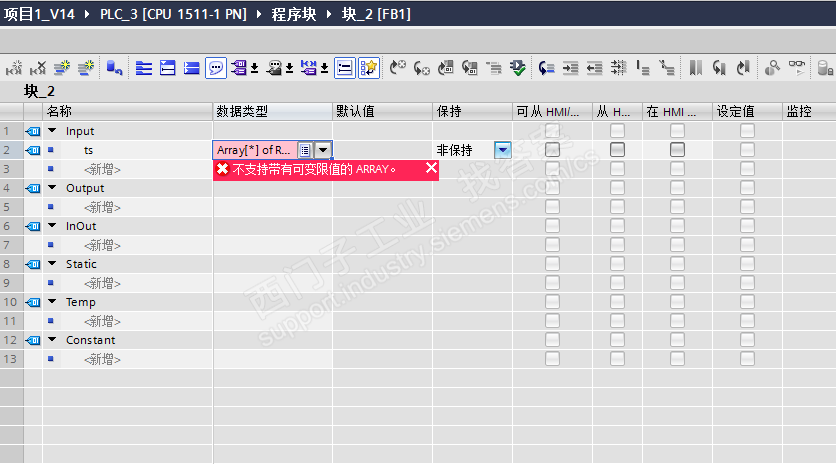Image resolution: width=836 pixels, height=464 pixels.
Task: Click the 保持 column header
Action: pyautogui.click(x=472, y=111)
